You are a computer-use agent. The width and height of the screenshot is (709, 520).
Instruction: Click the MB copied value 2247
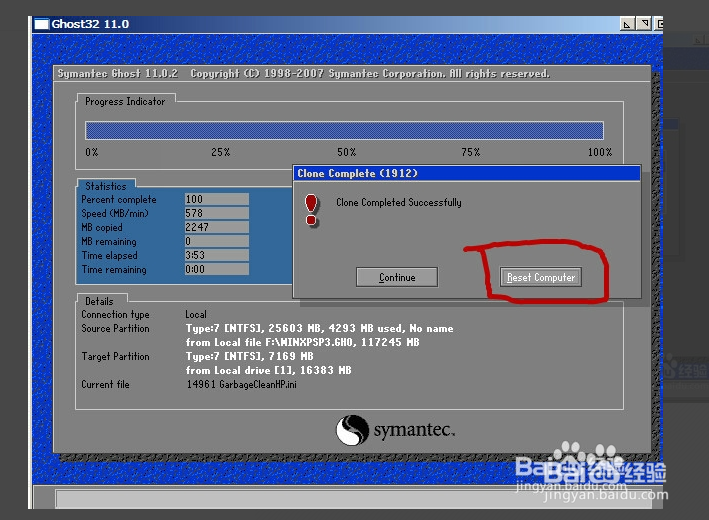coord(217,227)
